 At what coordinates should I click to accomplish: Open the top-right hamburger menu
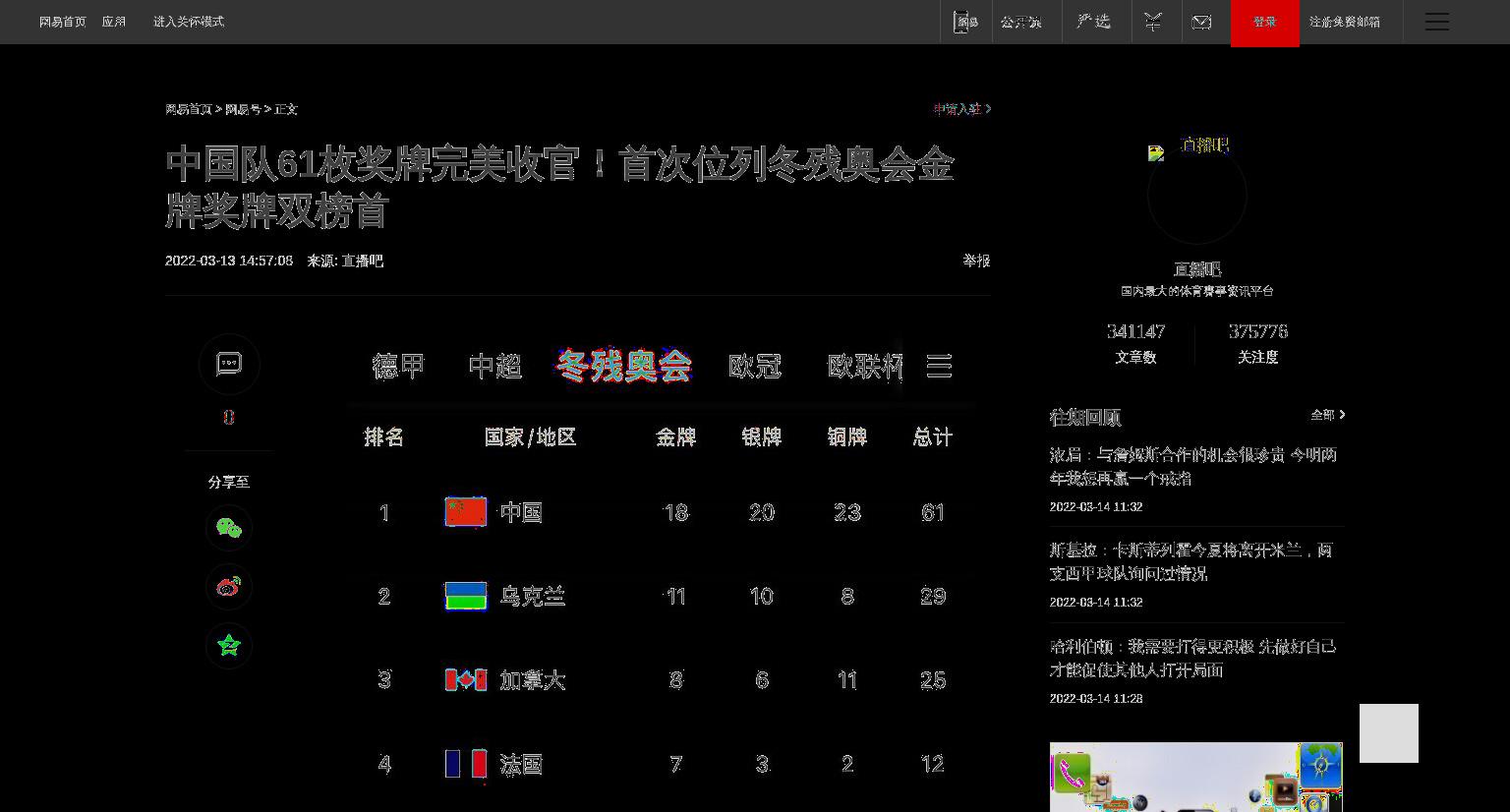pos(1437,22)
